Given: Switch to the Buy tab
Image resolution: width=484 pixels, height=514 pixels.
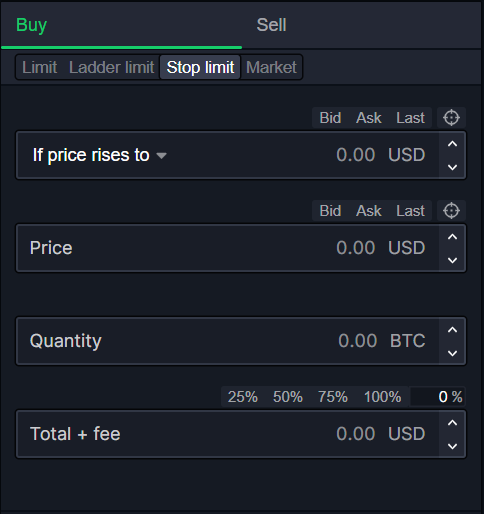Looking at the screenshot, I should coord(31,25).
